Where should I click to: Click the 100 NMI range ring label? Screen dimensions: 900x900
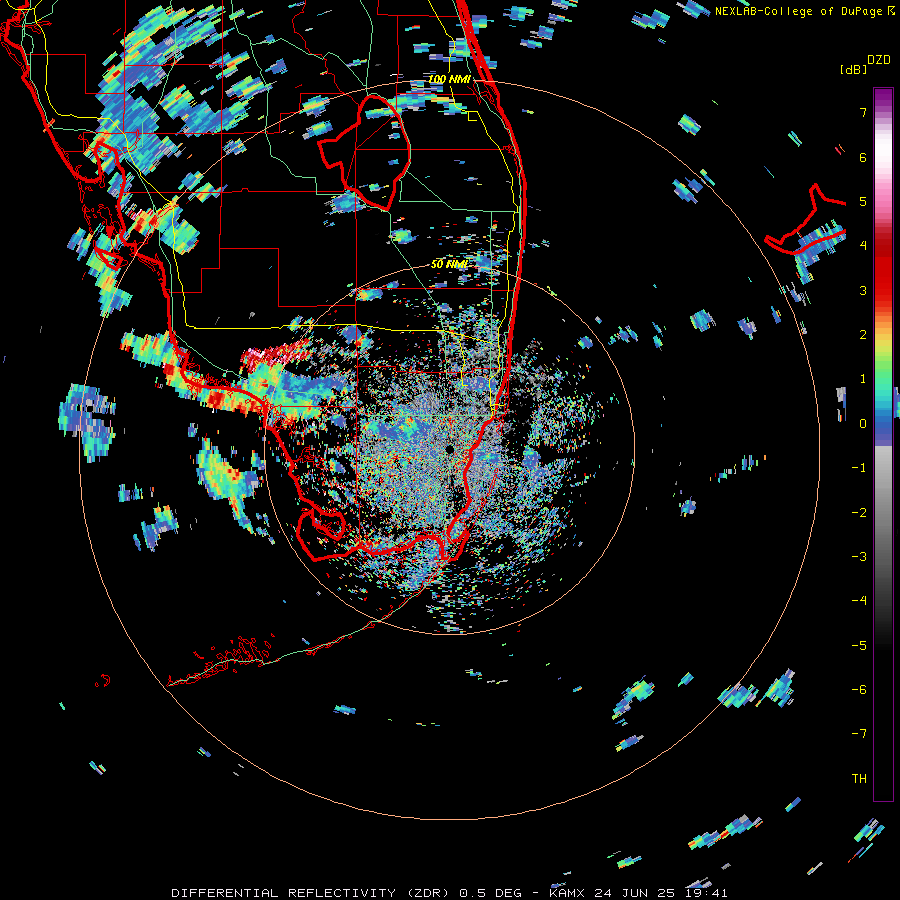click(449, 79)
